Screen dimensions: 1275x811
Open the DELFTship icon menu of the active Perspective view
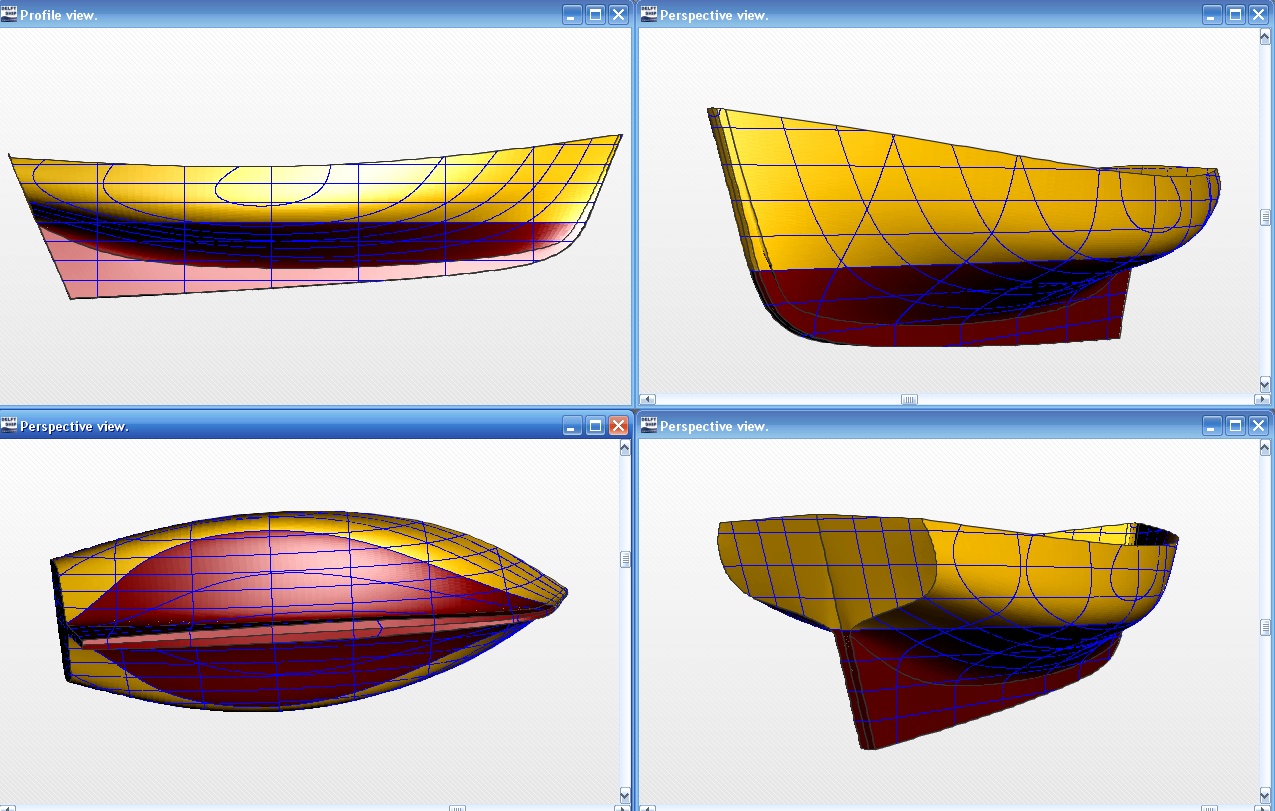9,425
